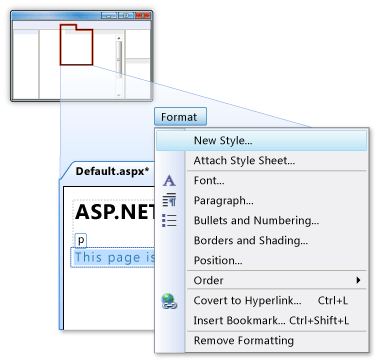378x362 pixels.
Task: Maximize the thumbnail window
Action: point(126,15)
